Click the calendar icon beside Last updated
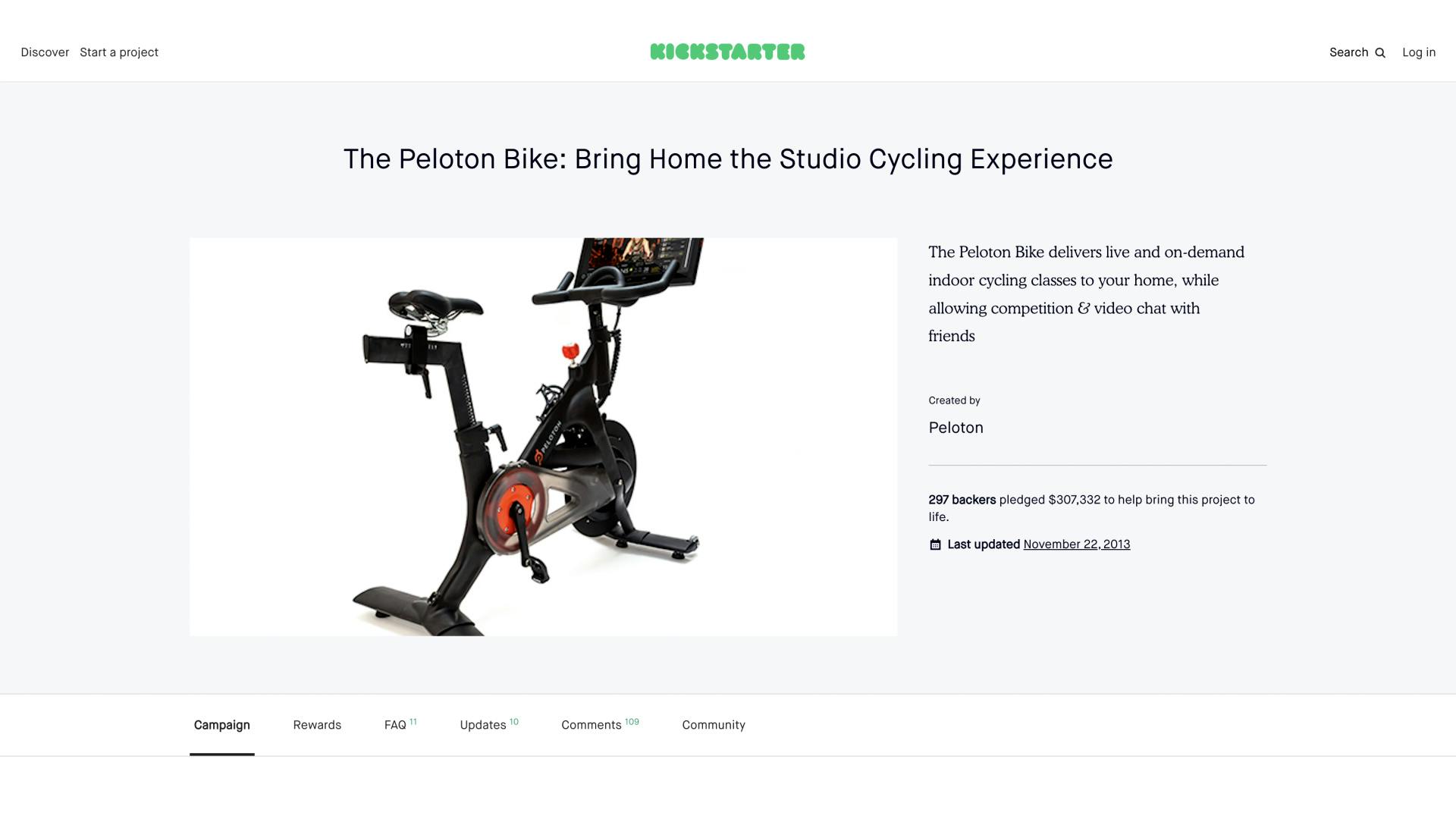The width and height of the screenshot is (1456, 819). point(935,544)
